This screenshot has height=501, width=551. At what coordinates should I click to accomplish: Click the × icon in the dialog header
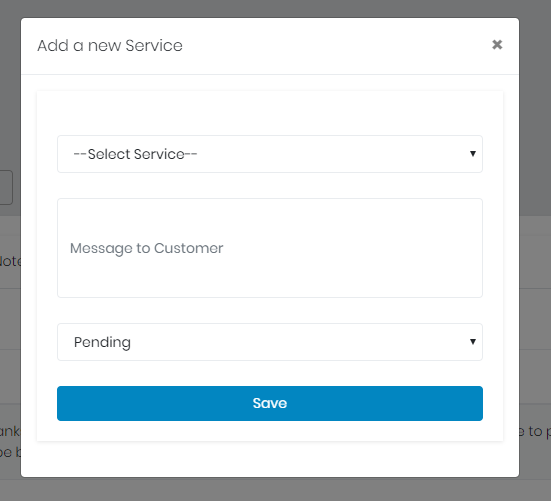pyautogui.click(x=497, y=45)
